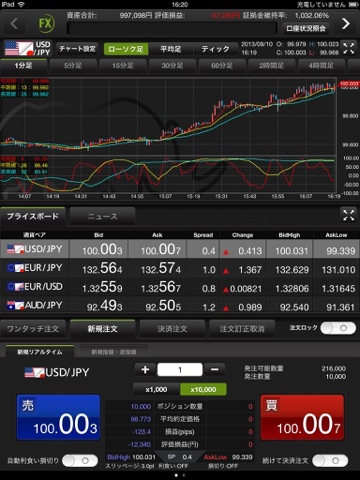Image resolution: width=360 pixels, height=480 pixels.
Task: Tap the USD/JPY pair label in order panel
Action: pos(57,372)
